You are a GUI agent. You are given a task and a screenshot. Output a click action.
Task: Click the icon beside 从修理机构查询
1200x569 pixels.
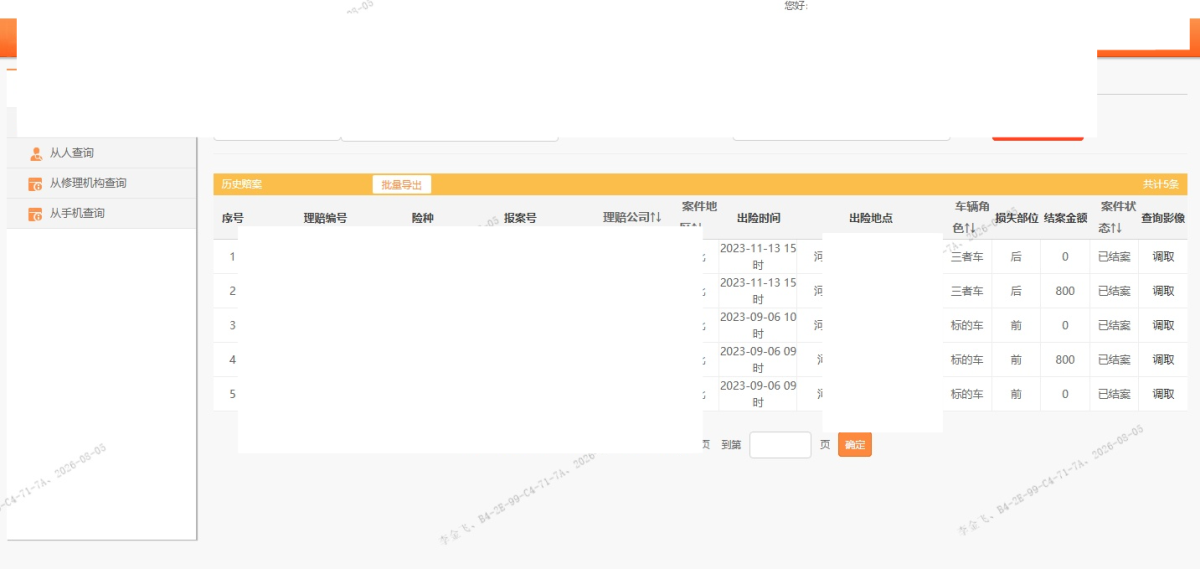[x=36, y=183]
